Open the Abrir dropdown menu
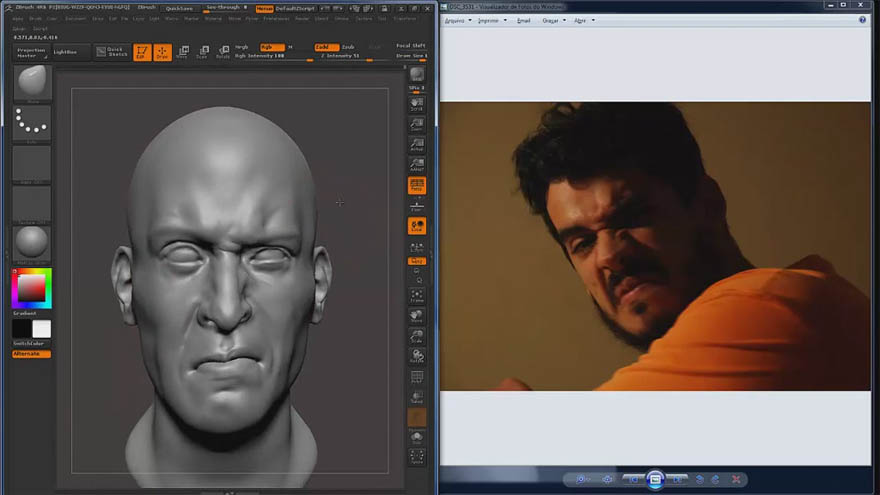880x495 pixels. [584, 21]
